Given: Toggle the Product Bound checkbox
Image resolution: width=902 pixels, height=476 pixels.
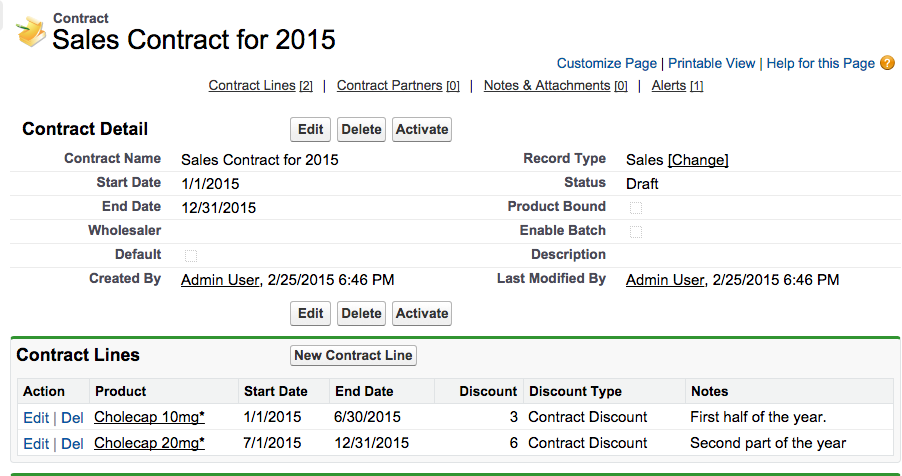Looking at the screenshot, I should pos(636,208).
